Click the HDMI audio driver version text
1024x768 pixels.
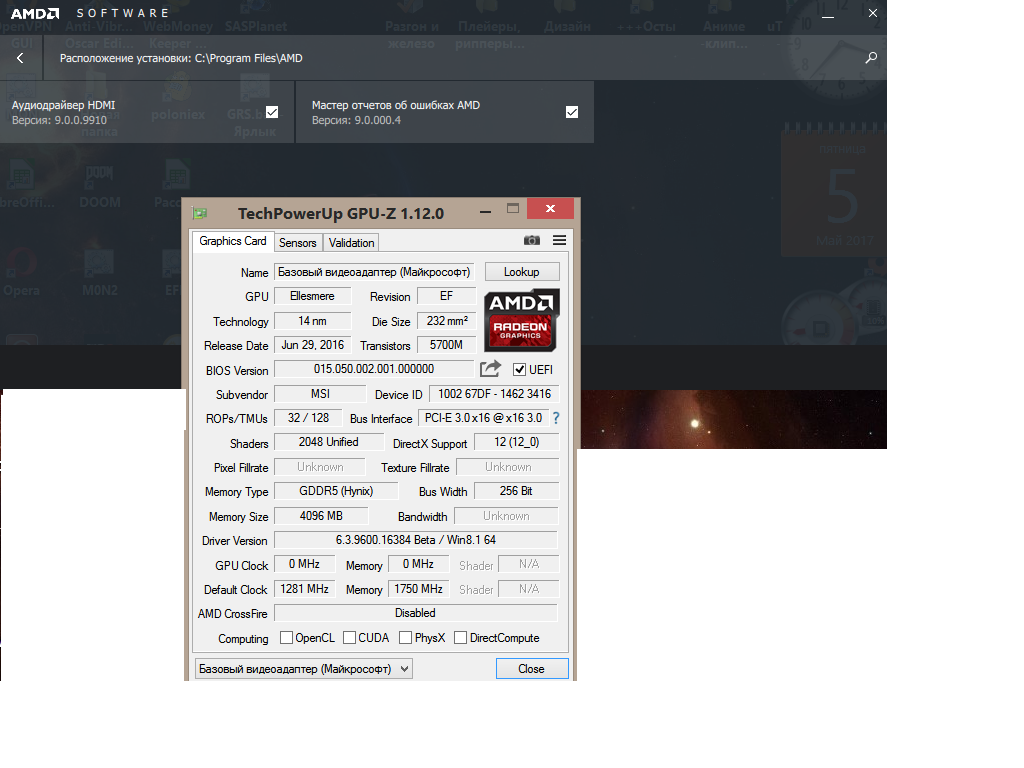[x=59, y=120]
